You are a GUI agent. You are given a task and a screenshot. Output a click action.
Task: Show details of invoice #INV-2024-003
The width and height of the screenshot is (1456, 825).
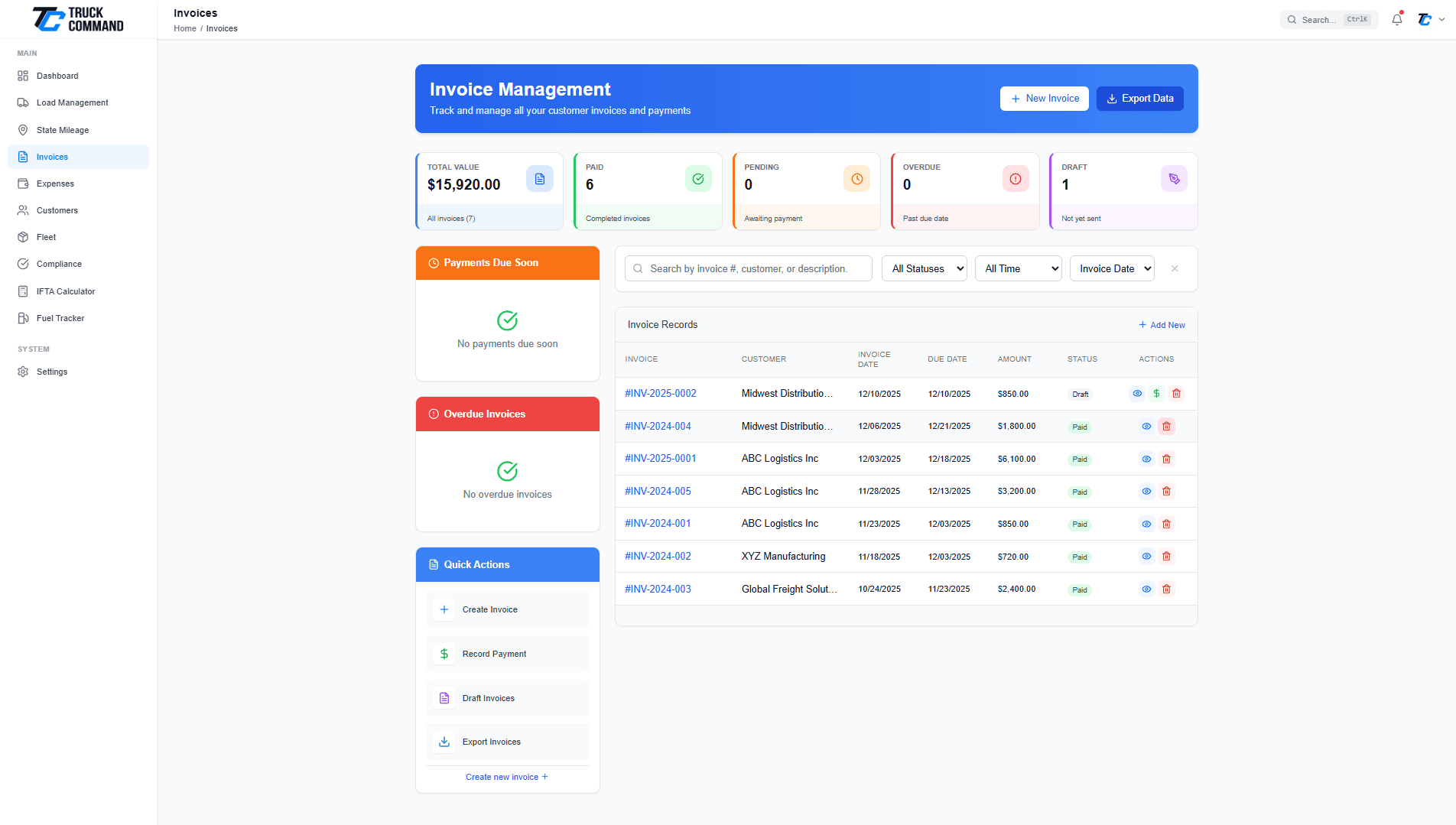click(x=1146, y=589)
